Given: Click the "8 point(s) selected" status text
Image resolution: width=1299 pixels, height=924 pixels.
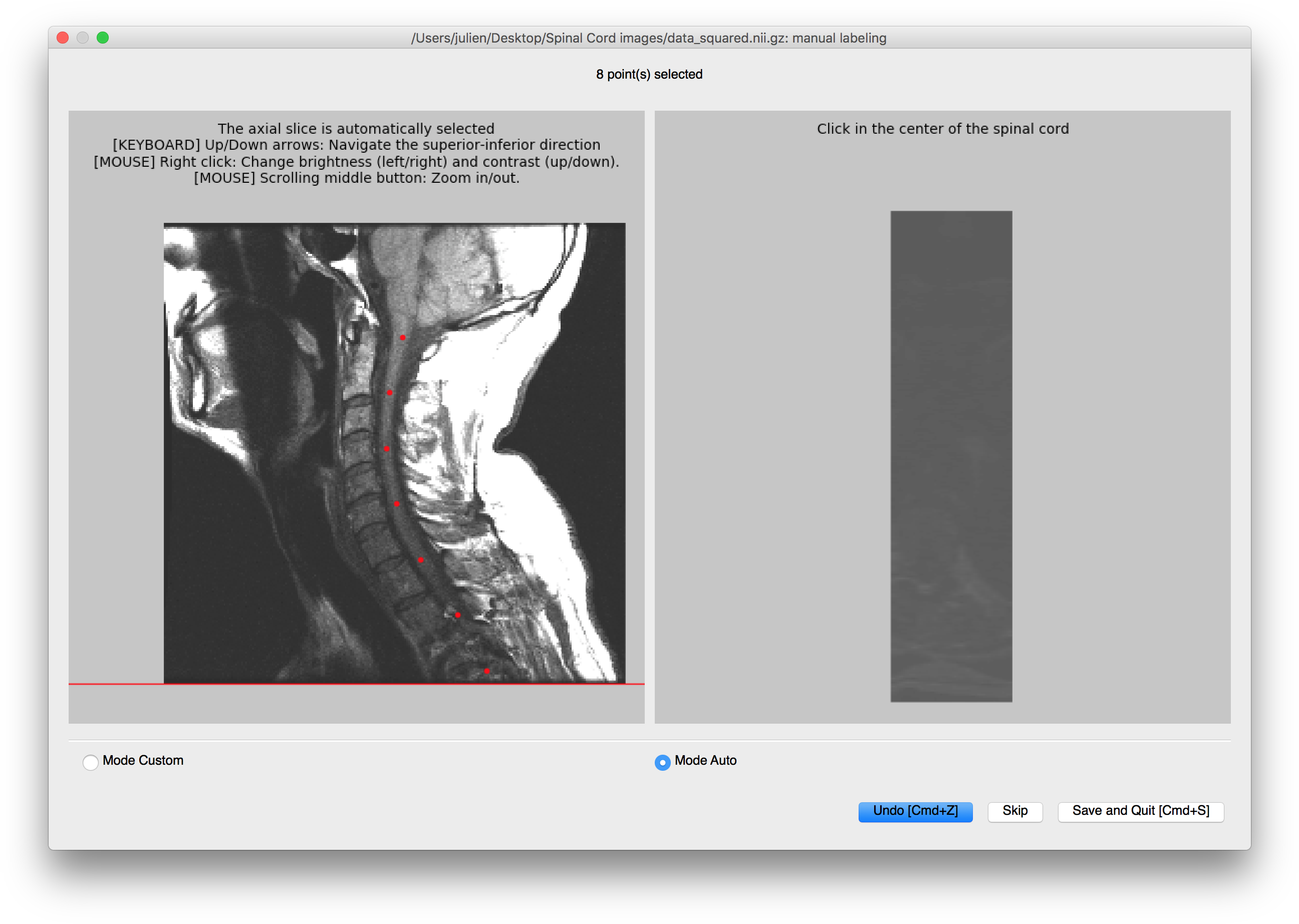Looking at the screenshot, I should (x=649, y=75).
